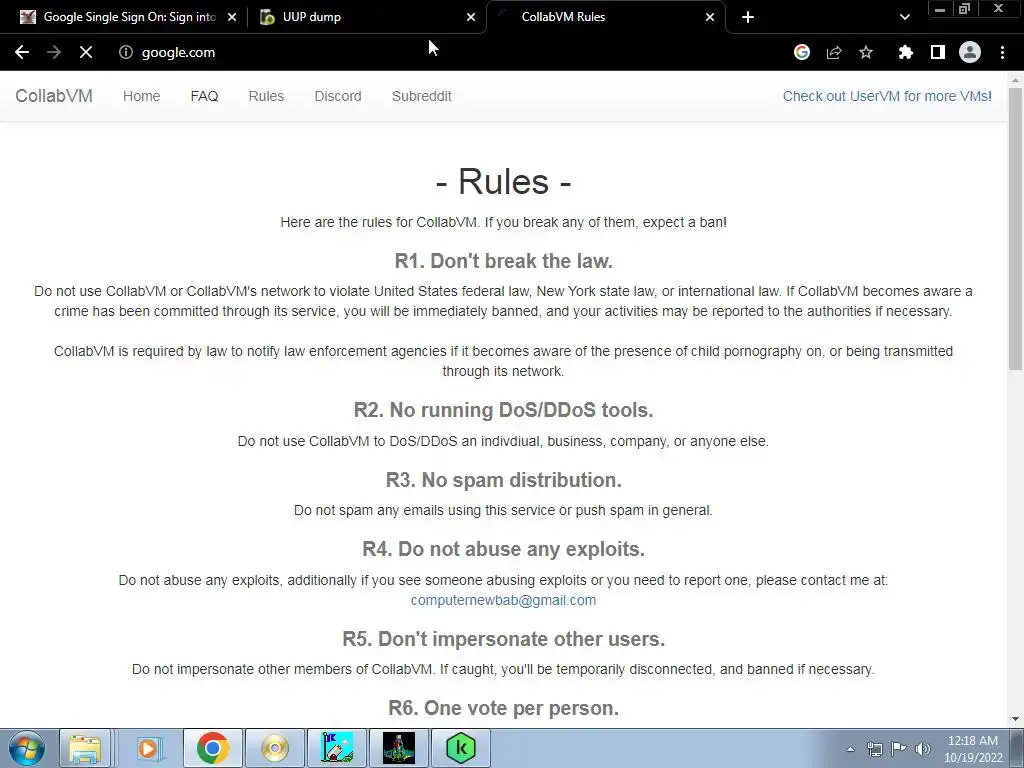Image resolution: width=1024 pixels, height=768 pixels.
Task: Open the dark pixel-art game icon on taskbar
Action: point(399,748)
